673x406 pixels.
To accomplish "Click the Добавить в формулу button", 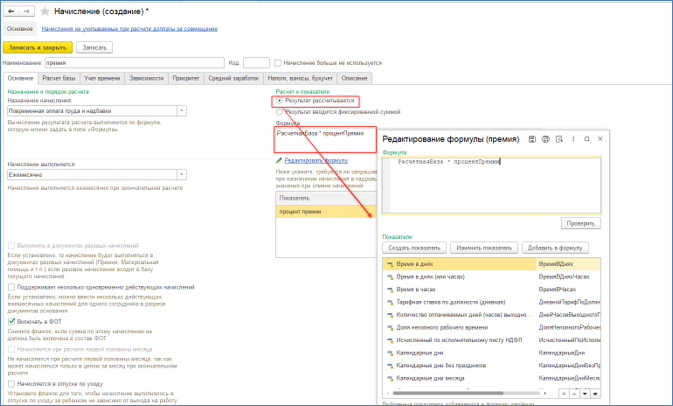I will click(555, 248).
